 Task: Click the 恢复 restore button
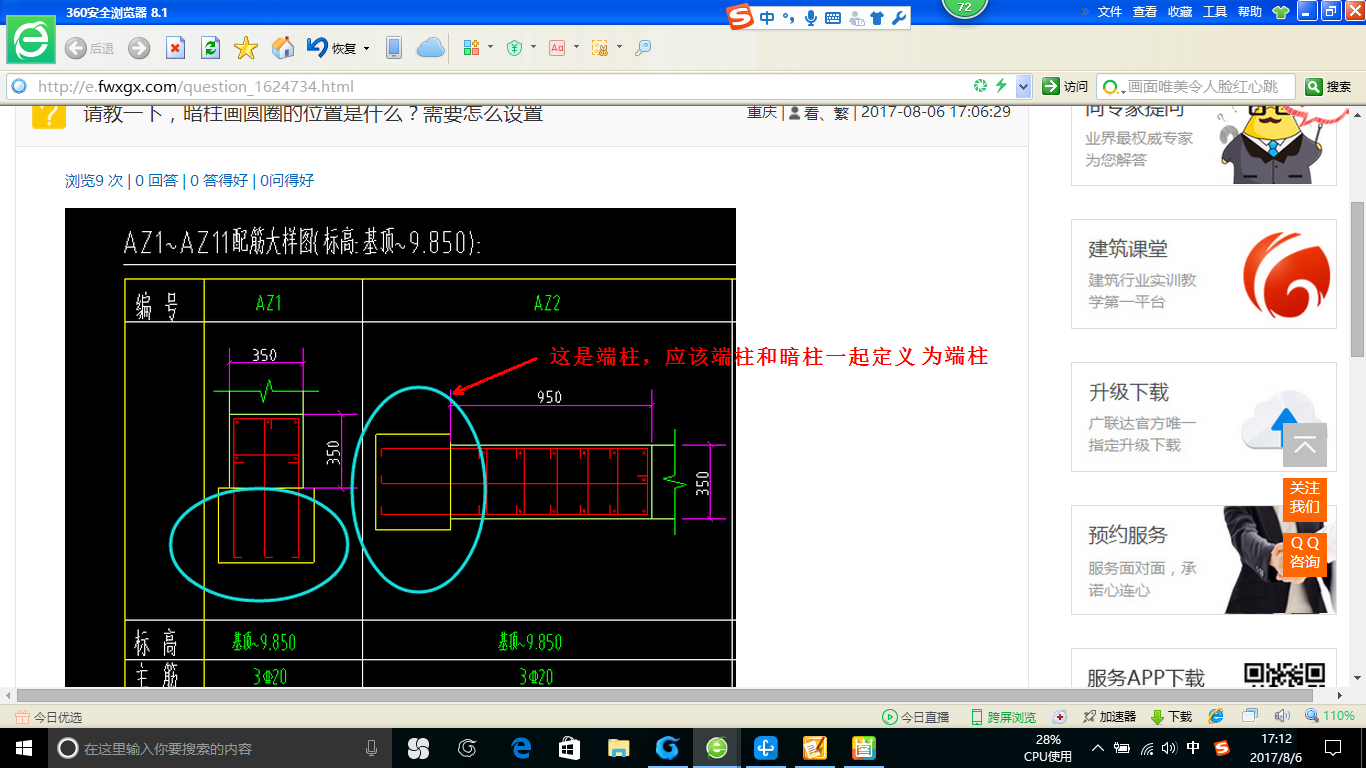pos(332,48)
